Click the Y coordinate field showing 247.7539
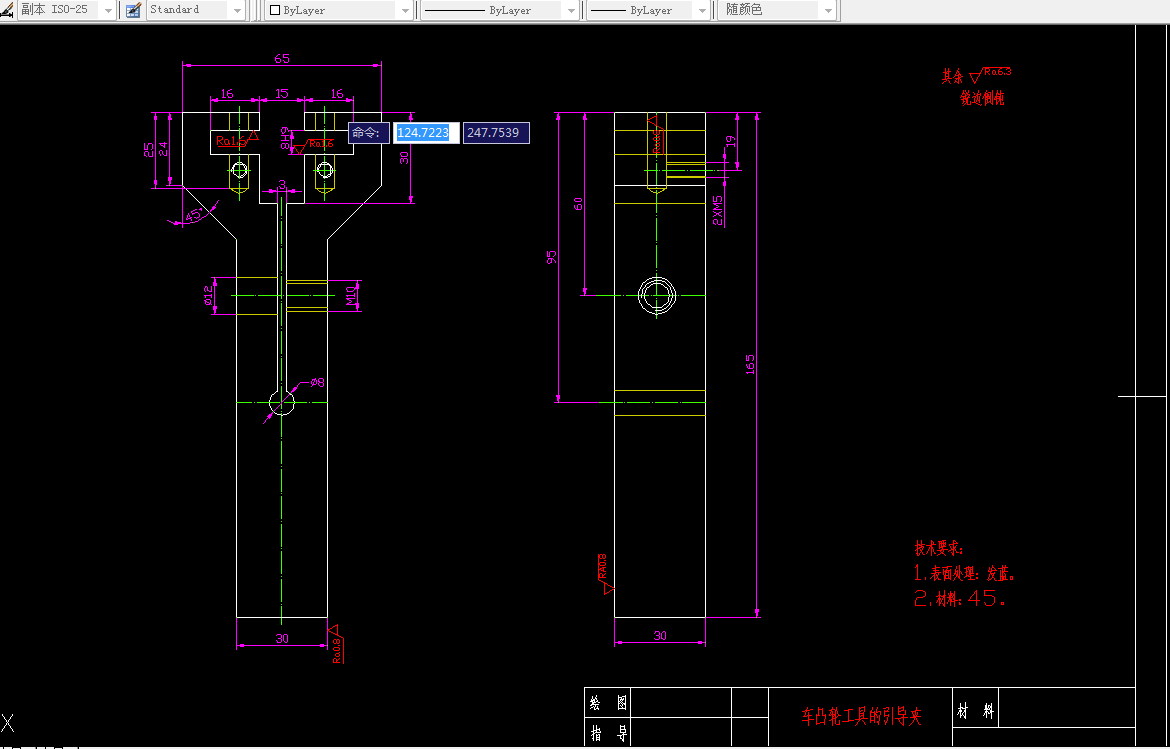Screen dimensions: 1170x749 pos(496,133)
